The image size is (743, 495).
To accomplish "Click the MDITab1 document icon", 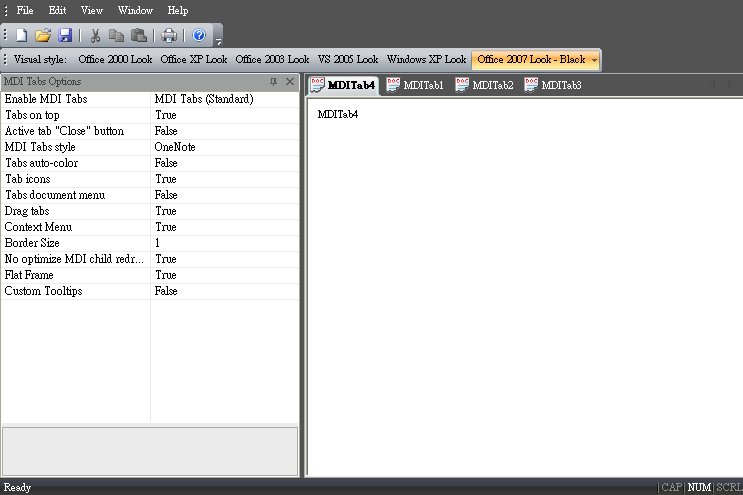I will pyautogui.click(x=393, y=85).
